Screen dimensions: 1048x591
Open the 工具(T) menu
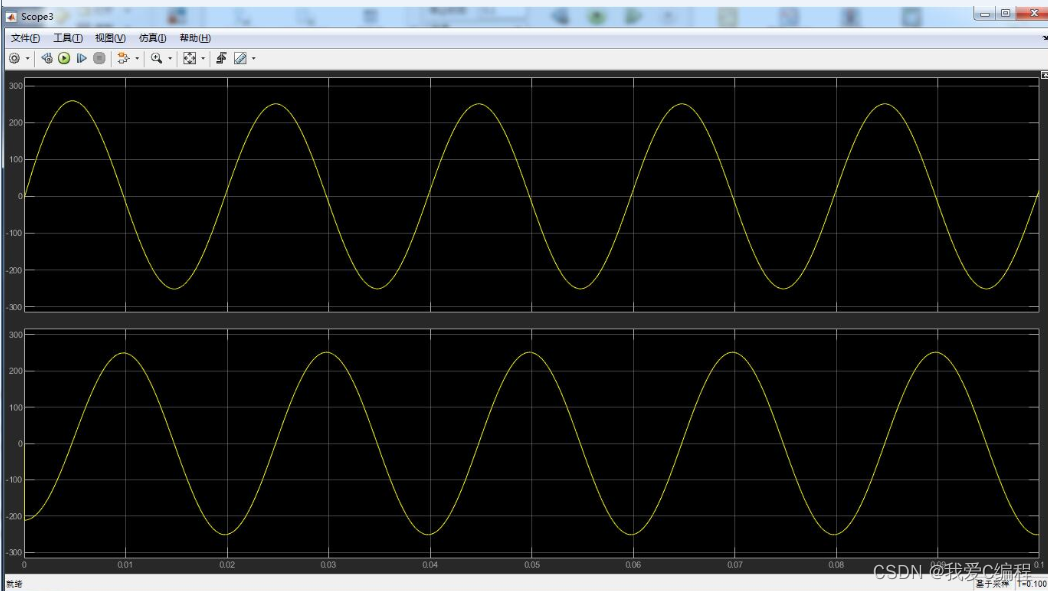(67, 38)
